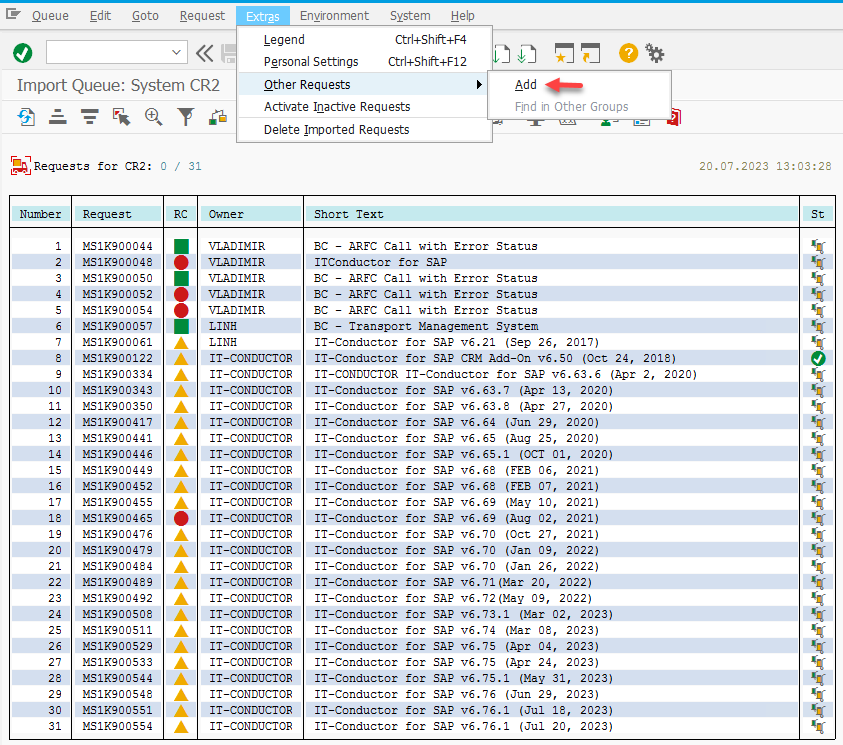Click the green Enter checkmark icon
The width and height of the screenshot is (843, 745).
pos(23,53)
